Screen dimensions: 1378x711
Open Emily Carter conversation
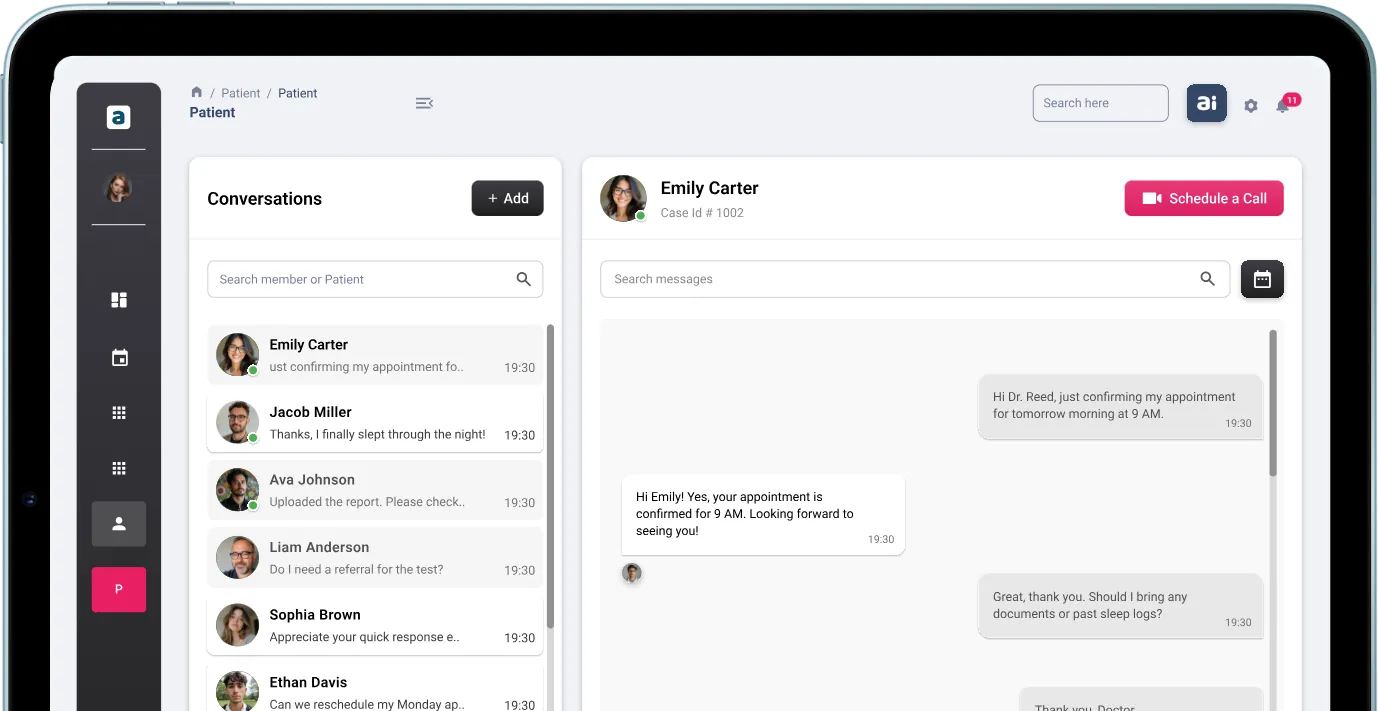click(375, 355)
